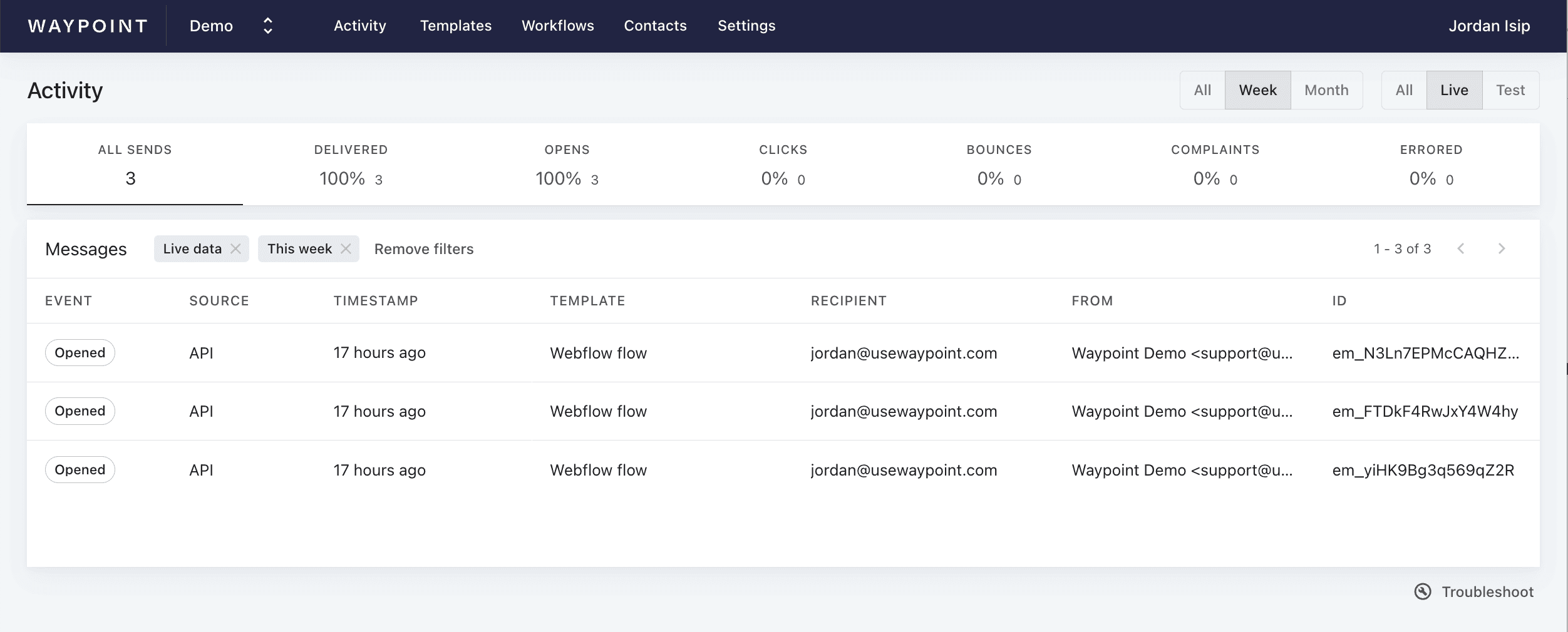This screenshot has height=632, width=1568.
Task: Open the Contacts nav item
Action: tap(655, 26)
